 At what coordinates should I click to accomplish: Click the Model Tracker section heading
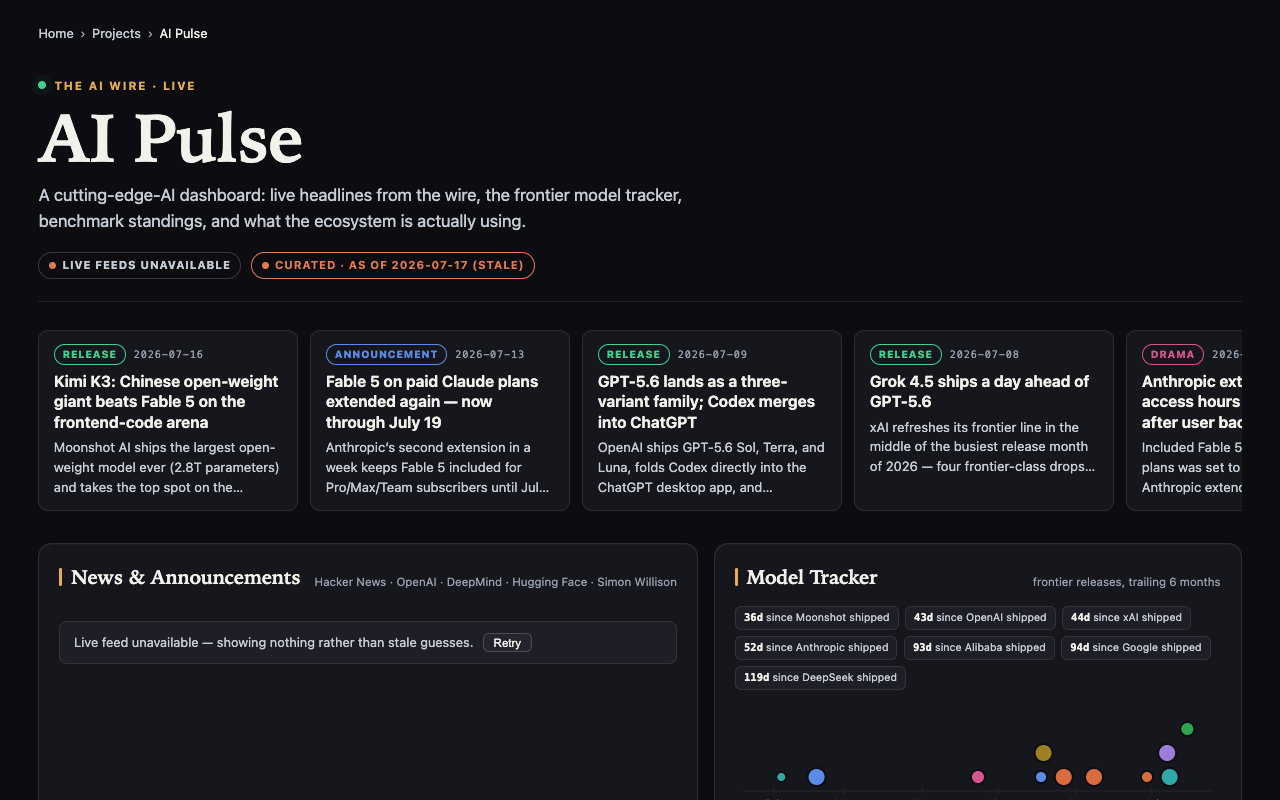click(812, 577)
